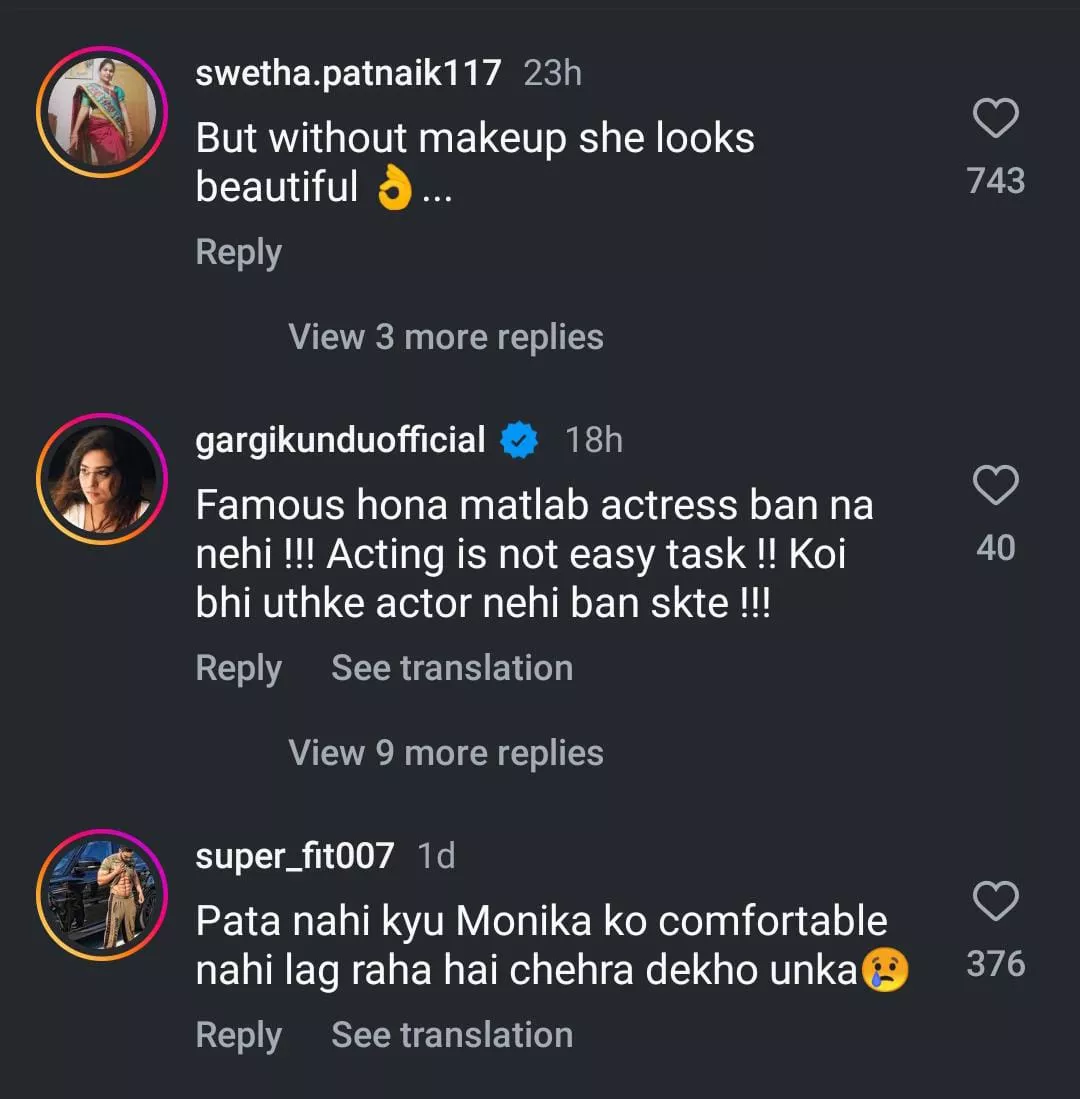Image resolution: width=1080 pixels, height=1099 pixels.
Task: Click the blue verified badge icon
Action: (519, 440)
